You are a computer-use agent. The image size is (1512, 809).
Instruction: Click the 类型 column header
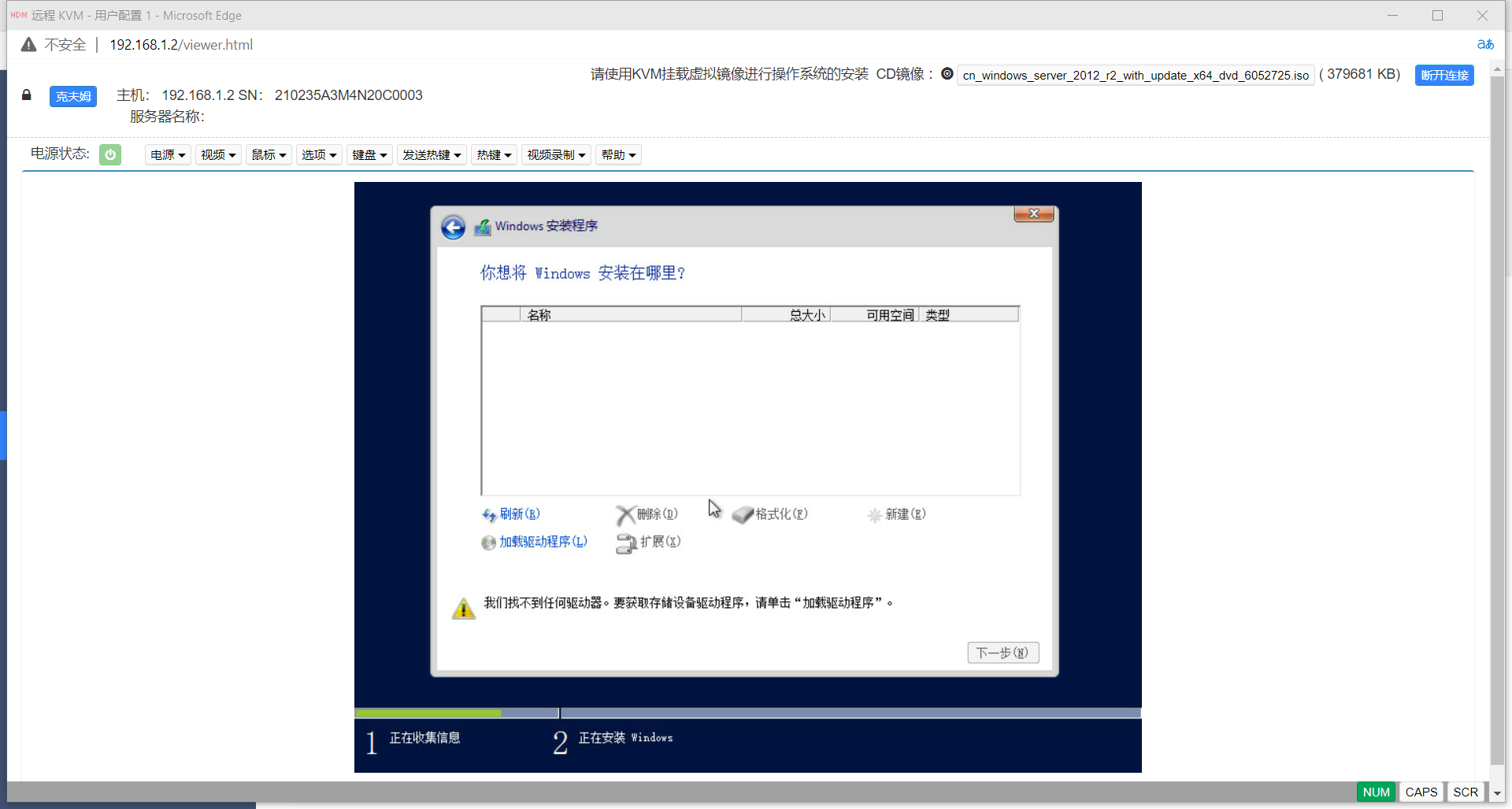coord(969,315)
